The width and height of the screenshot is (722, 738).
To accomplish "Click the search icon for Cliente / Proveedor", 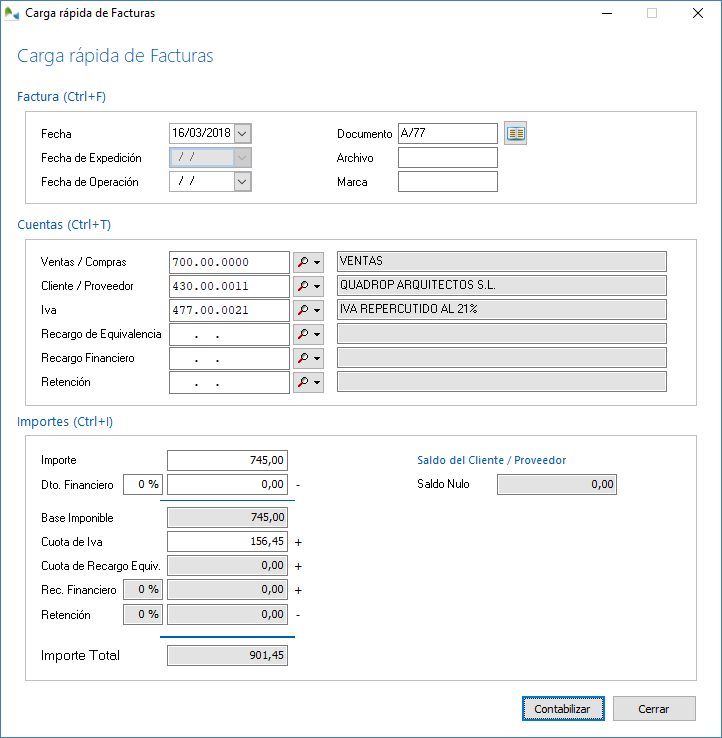I will 303,286.
